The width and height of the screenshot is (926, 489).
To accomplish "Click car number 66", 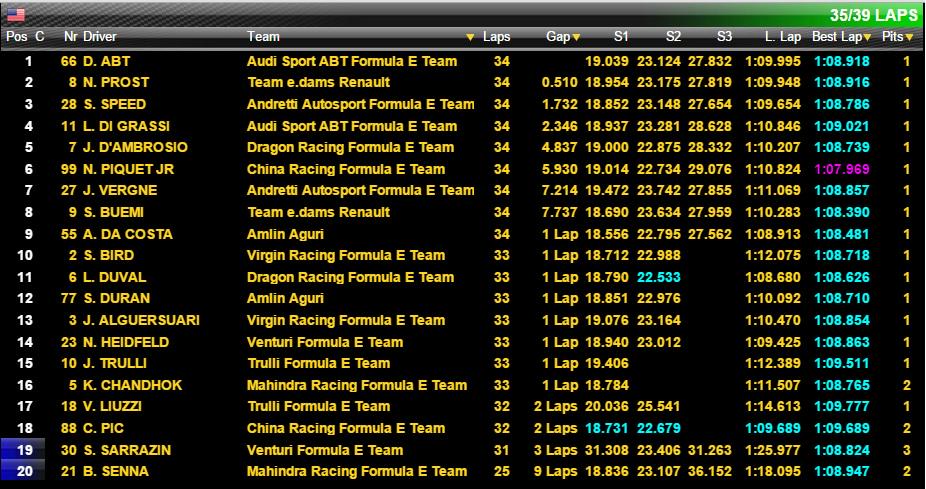I will click(x=69, y=61).
